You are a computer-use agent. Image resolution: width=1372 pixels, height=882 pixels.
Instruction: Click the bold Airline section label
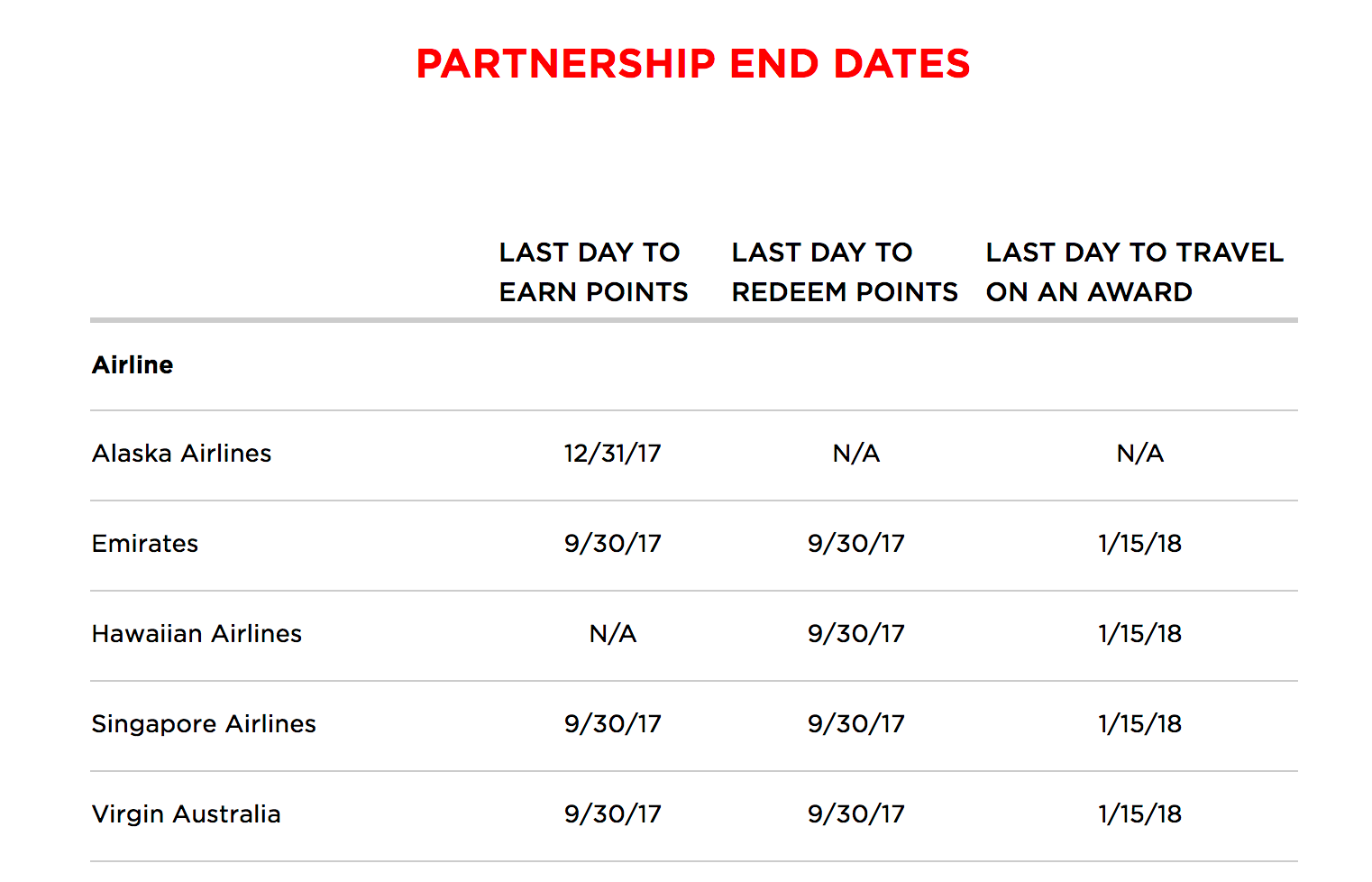coord(133,364)
